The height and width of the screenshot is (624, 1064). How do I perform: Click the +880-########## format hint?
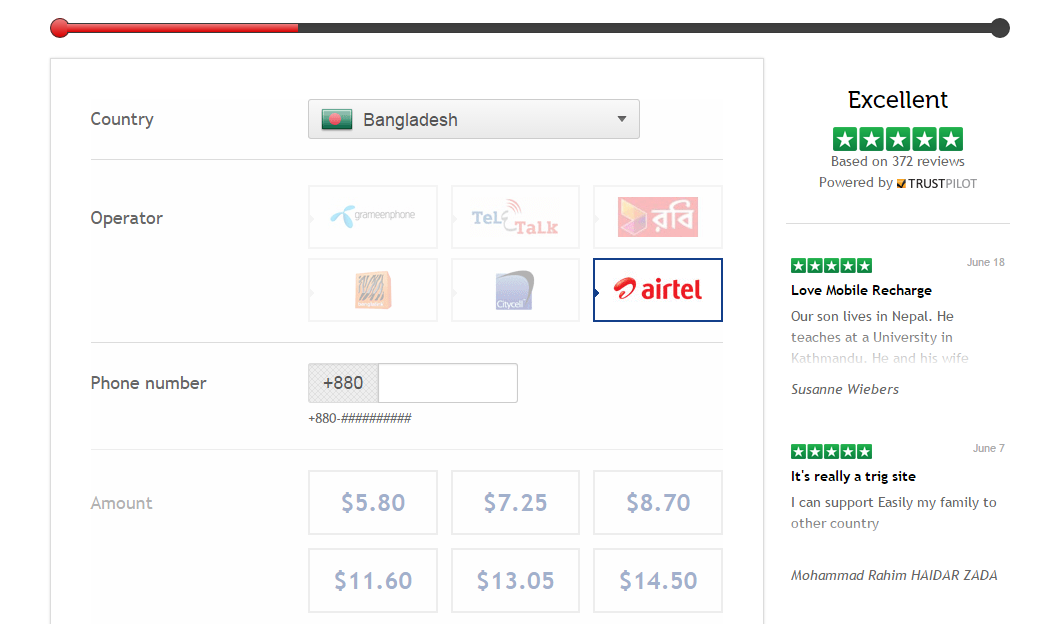(x=360, y=418)
